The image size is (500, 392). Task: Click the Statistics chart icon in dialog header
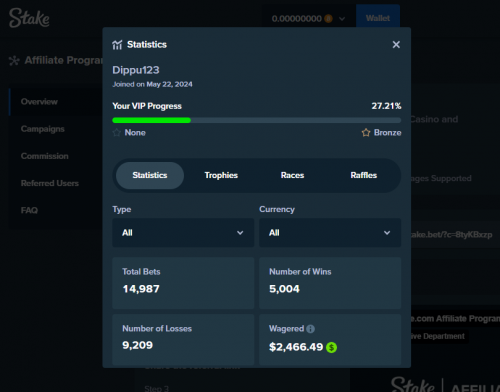pyautogui.click(x=117, y=45)
